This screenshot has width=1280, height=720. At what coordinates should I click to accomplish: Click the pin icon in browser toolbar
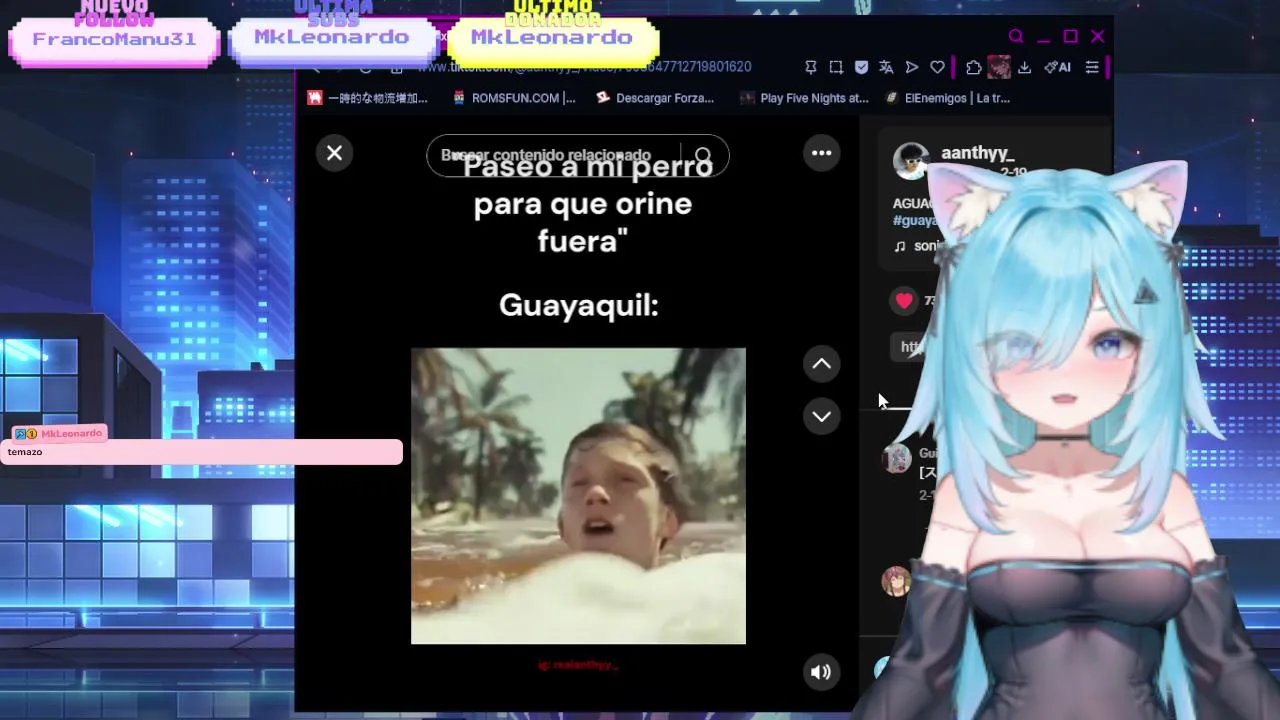(811, 67)
